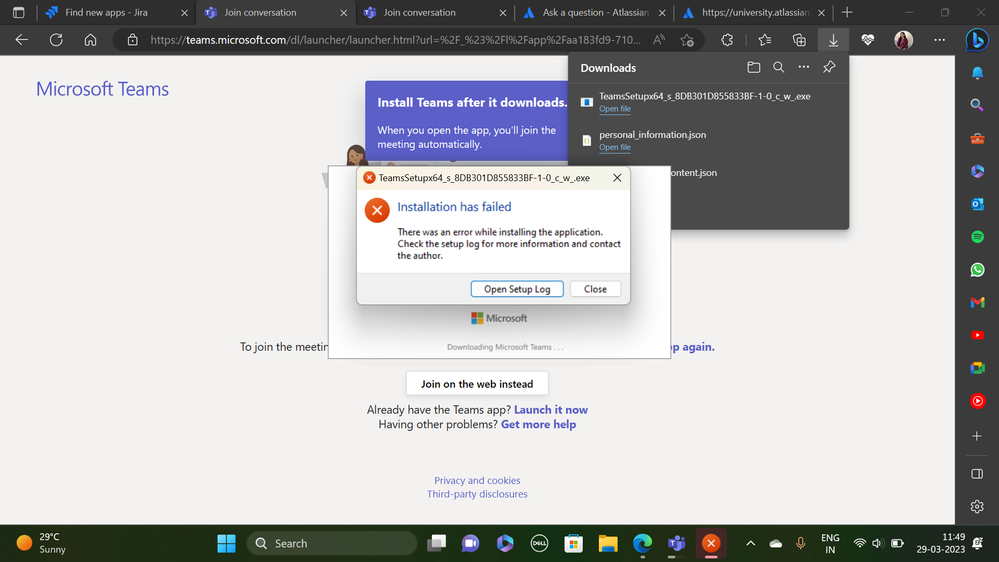Open Gmail in Edge sidebar
Image resolution: width=999 pixels, height=562 pixels.
(x=977, y=303)
